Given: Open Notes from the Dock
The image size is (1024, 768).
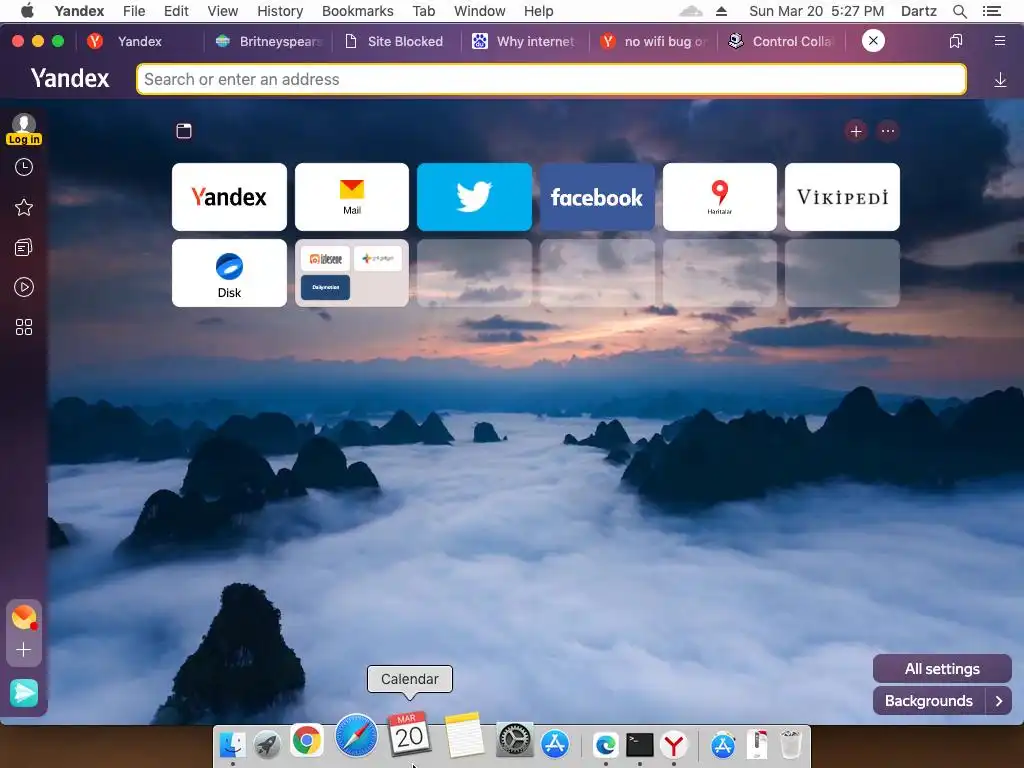Looking at the screenshot, I should point(464,735).
